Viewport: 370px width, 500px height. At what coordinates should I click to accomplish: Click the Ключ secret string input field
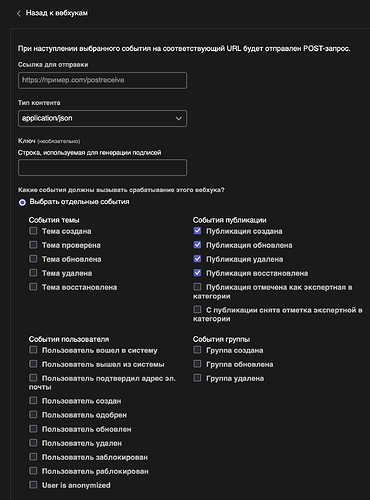[102, 167]
